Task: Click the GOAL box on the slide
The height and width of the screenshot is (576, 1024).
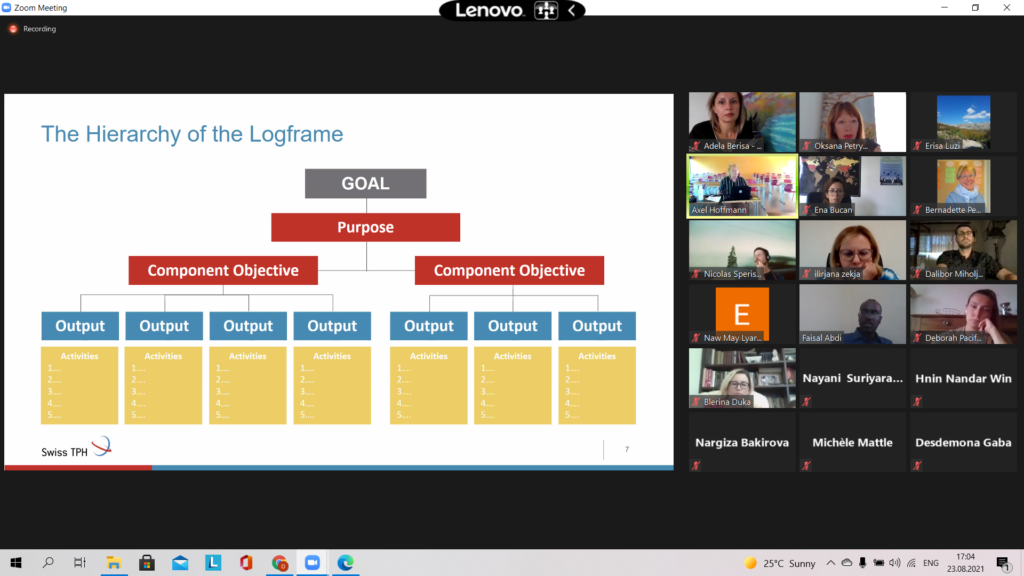Action: [365, 184]
